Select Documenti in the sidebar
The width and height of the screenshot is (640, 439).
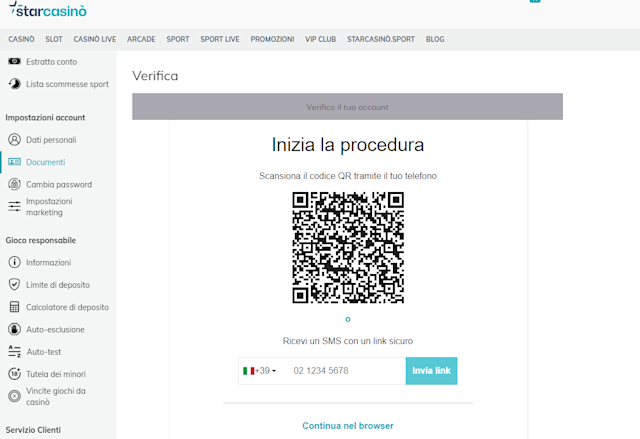[x=46, y=162]
